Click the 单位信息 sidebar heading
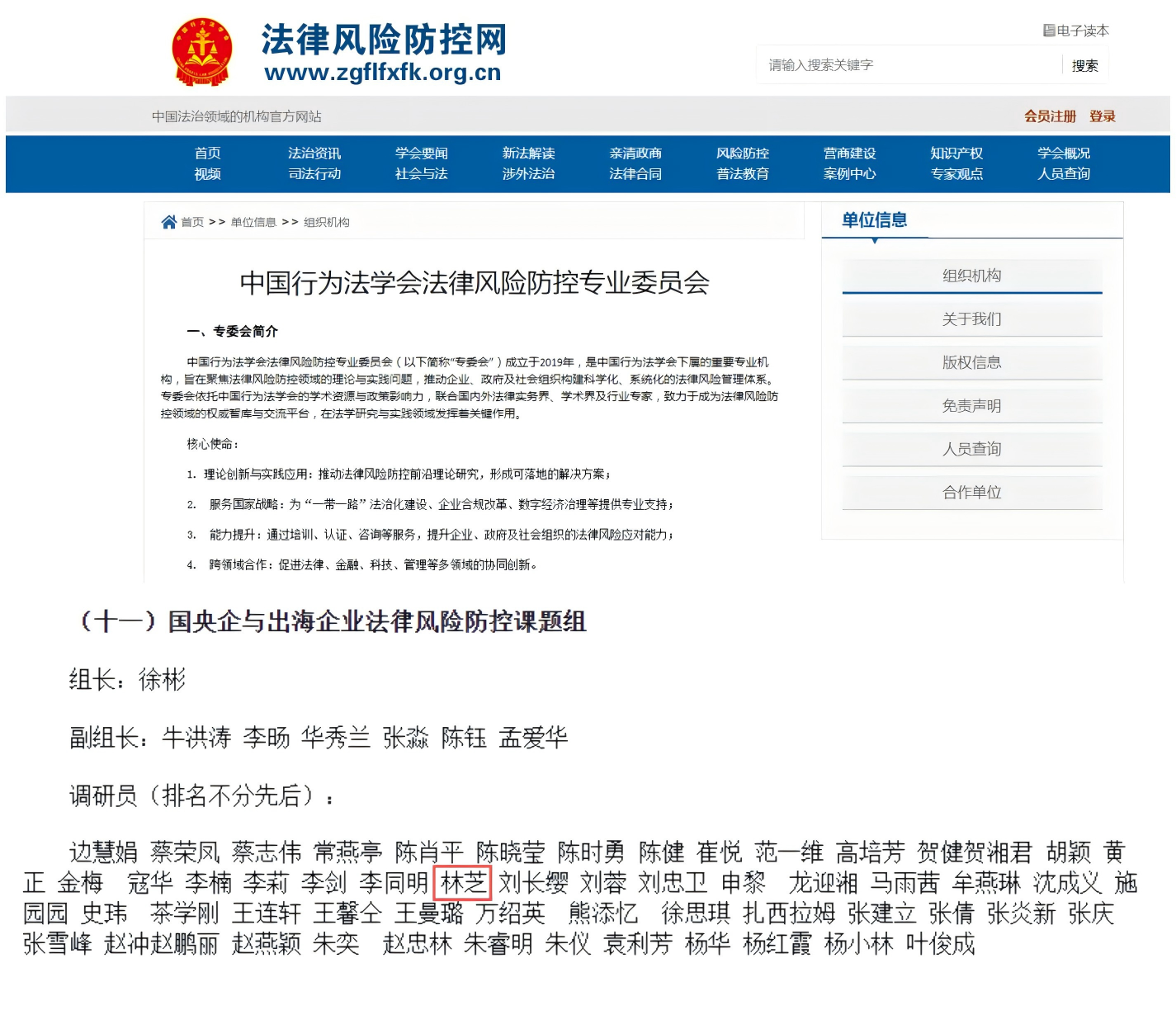Viewport: 1176px width, 1010px height. [x=875, y=220]
